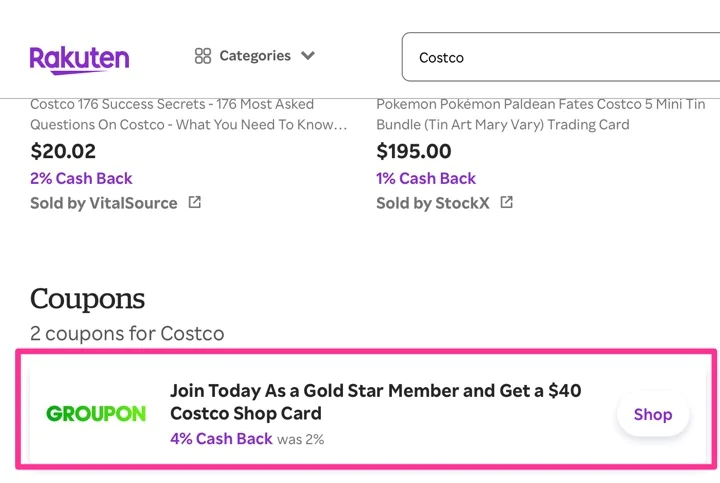Click the 2% Cash Back link

pyautogui.click(x=81, y=178)
